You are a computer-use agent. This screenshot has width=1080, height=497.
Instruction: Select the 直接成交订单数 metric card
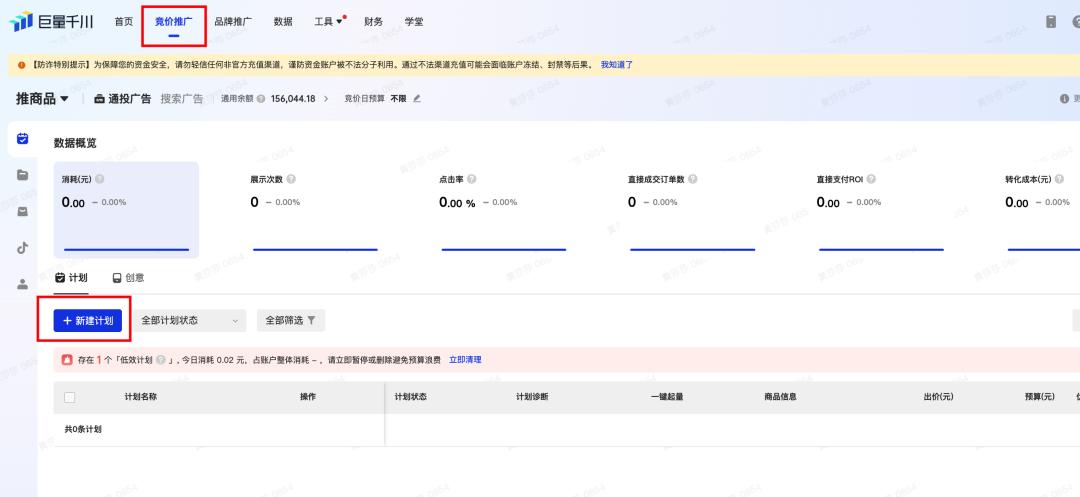[692, 210]
